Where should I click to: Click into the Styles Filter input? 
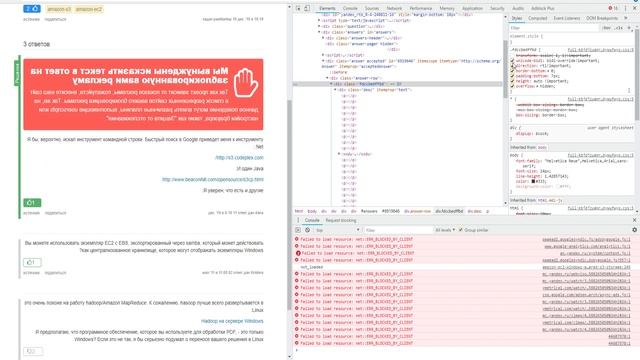(554, 28)
